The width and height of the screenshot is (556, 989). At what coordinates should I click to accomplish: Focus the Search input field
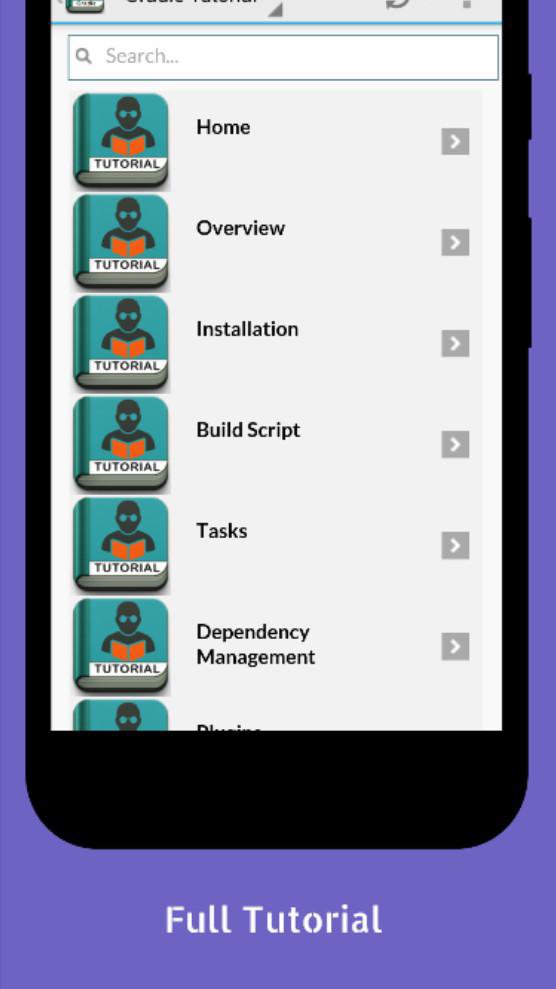tap(283, 57)
